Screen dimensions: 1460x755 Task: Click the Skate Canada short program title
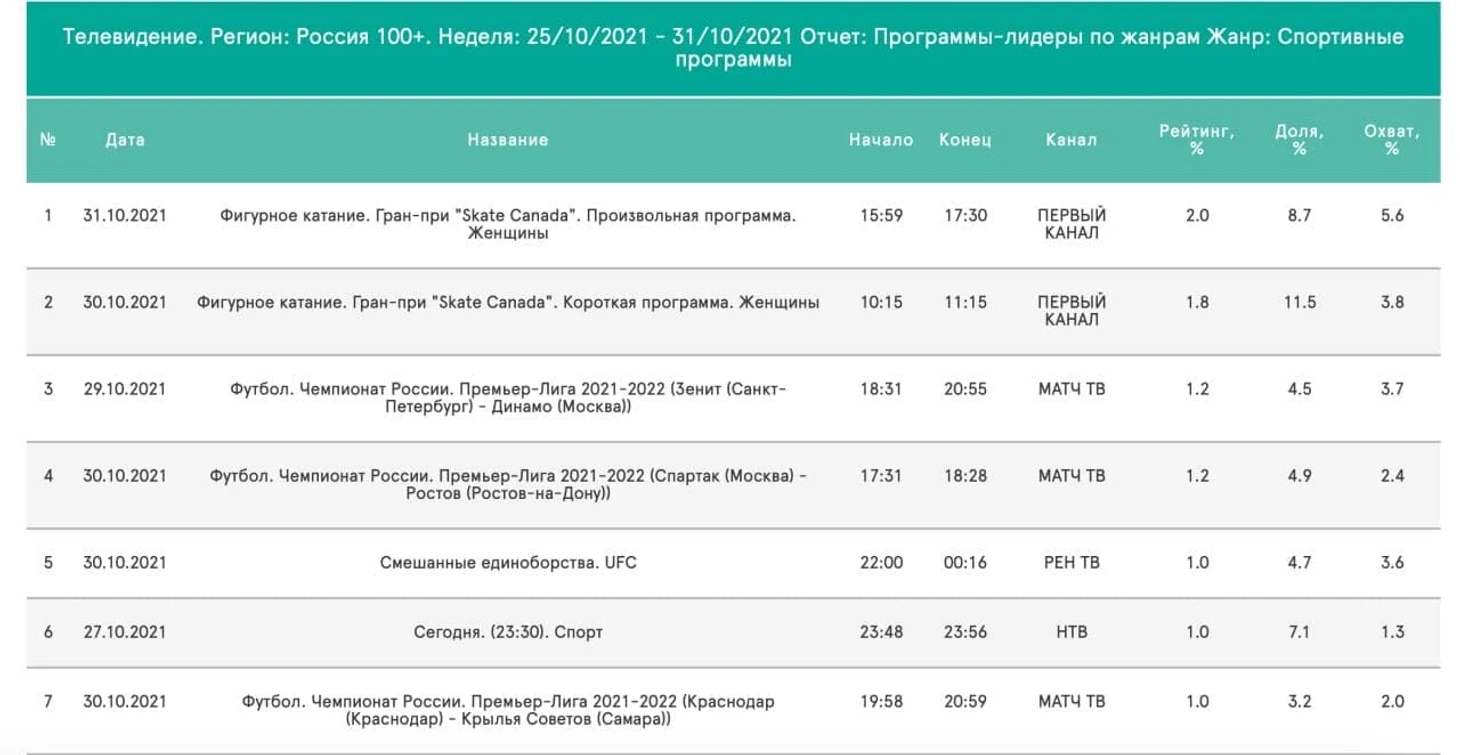pos(508,302)
